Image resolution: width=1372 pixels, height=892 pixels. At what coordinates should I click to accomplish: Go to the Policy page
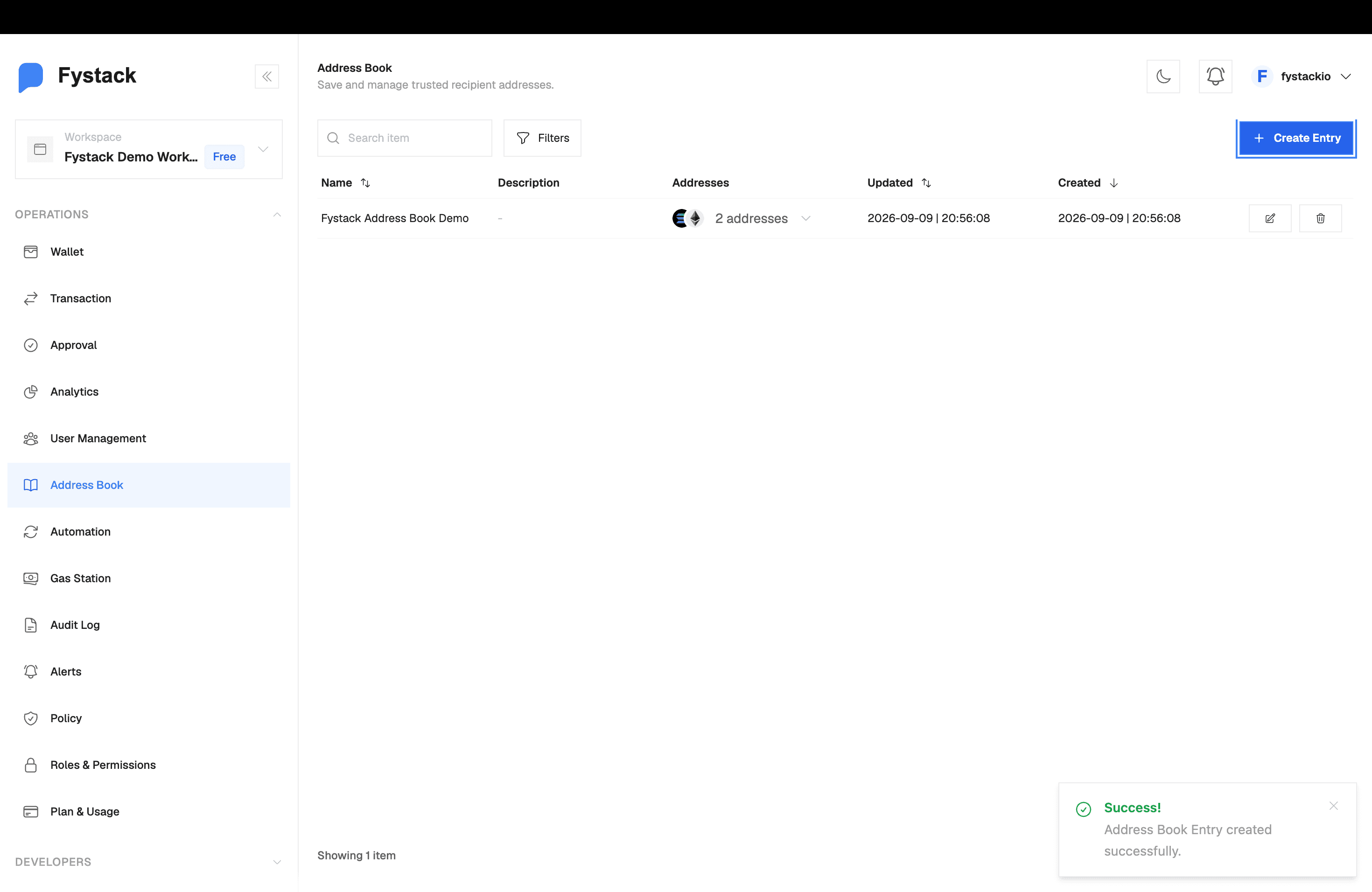149,718
